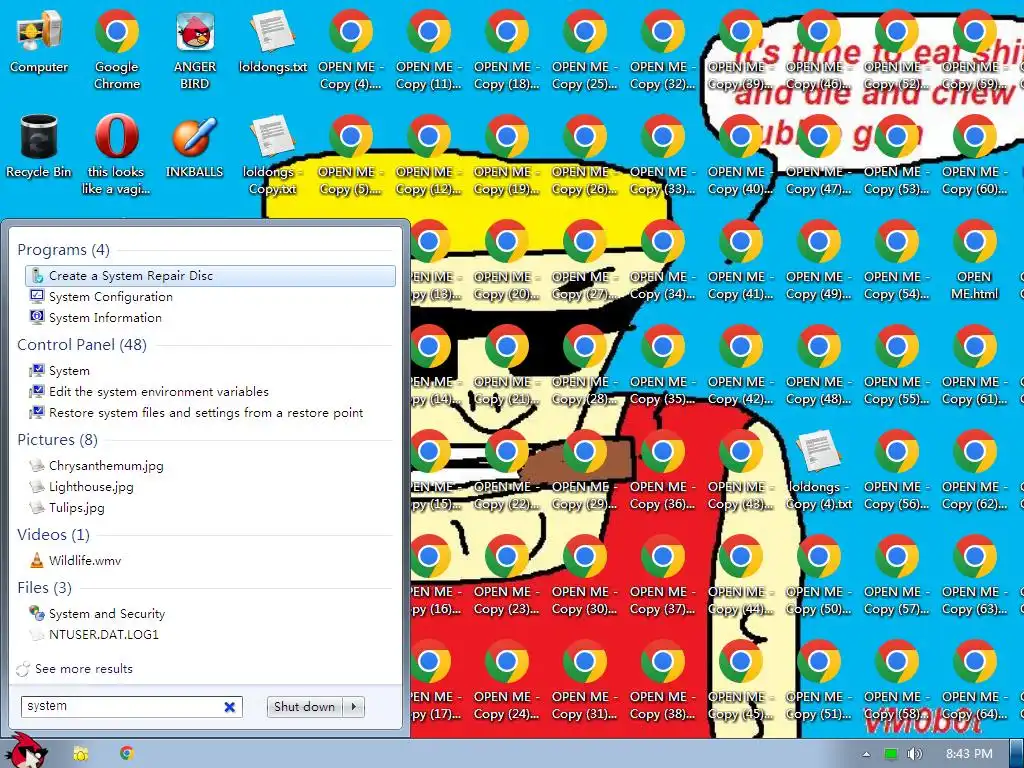Viewport: 1024px width, 768px height.
Task: Select 'OPEN ME - Copy (11)' icon
Action: point(428,49)
